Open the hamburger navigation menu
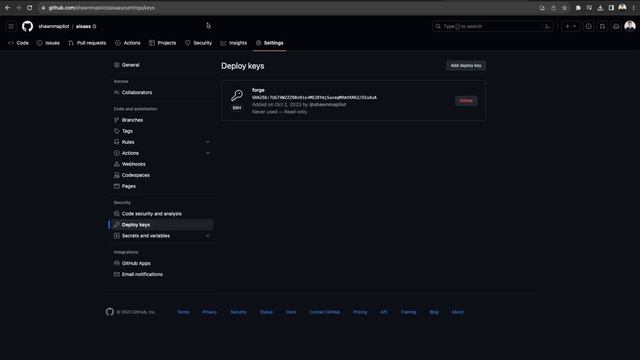Image resolution: width=640 pixels, height=360 pixels. point(11,27)
